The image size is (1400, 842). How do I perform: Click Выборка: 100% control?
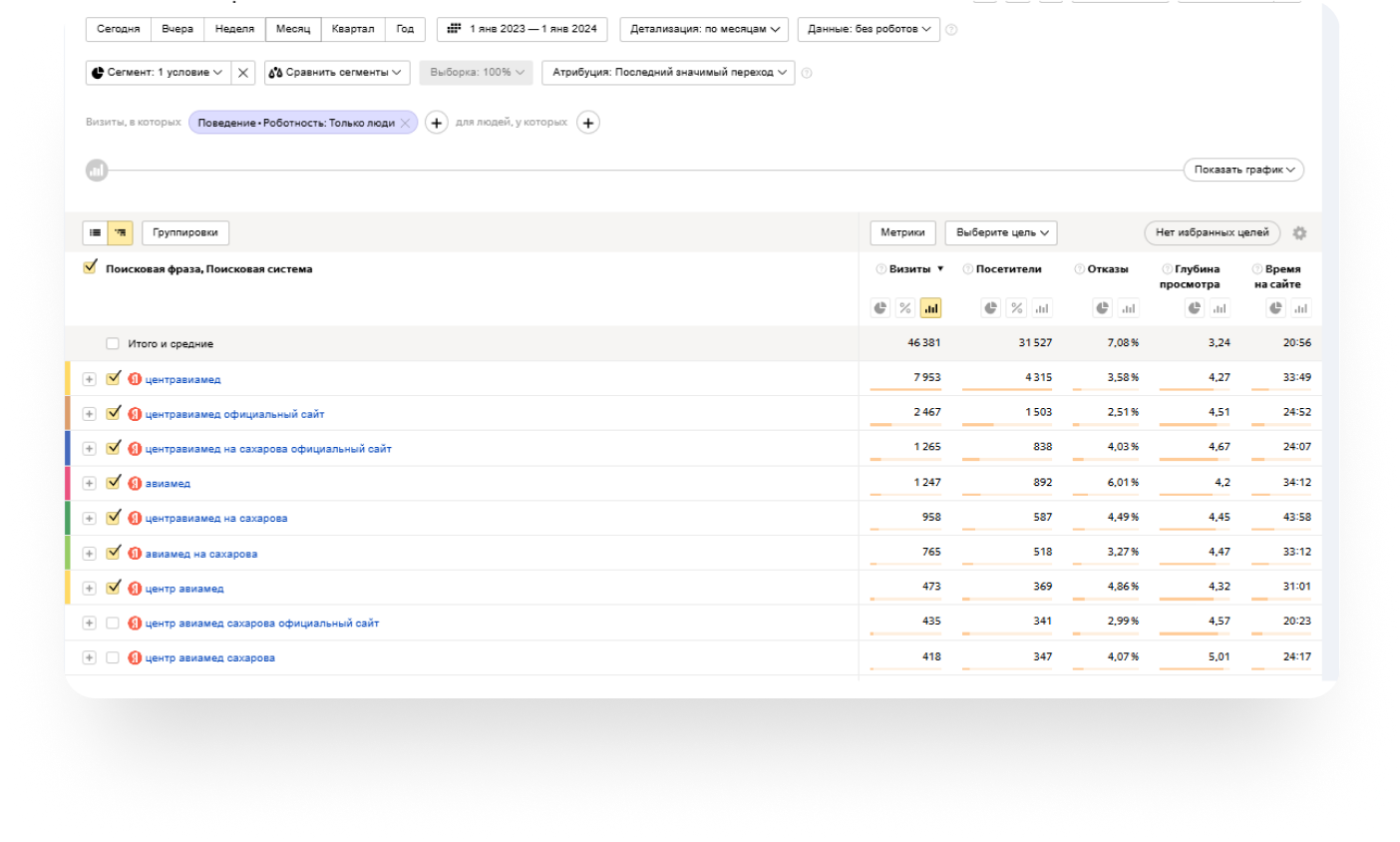pos(477,73)
